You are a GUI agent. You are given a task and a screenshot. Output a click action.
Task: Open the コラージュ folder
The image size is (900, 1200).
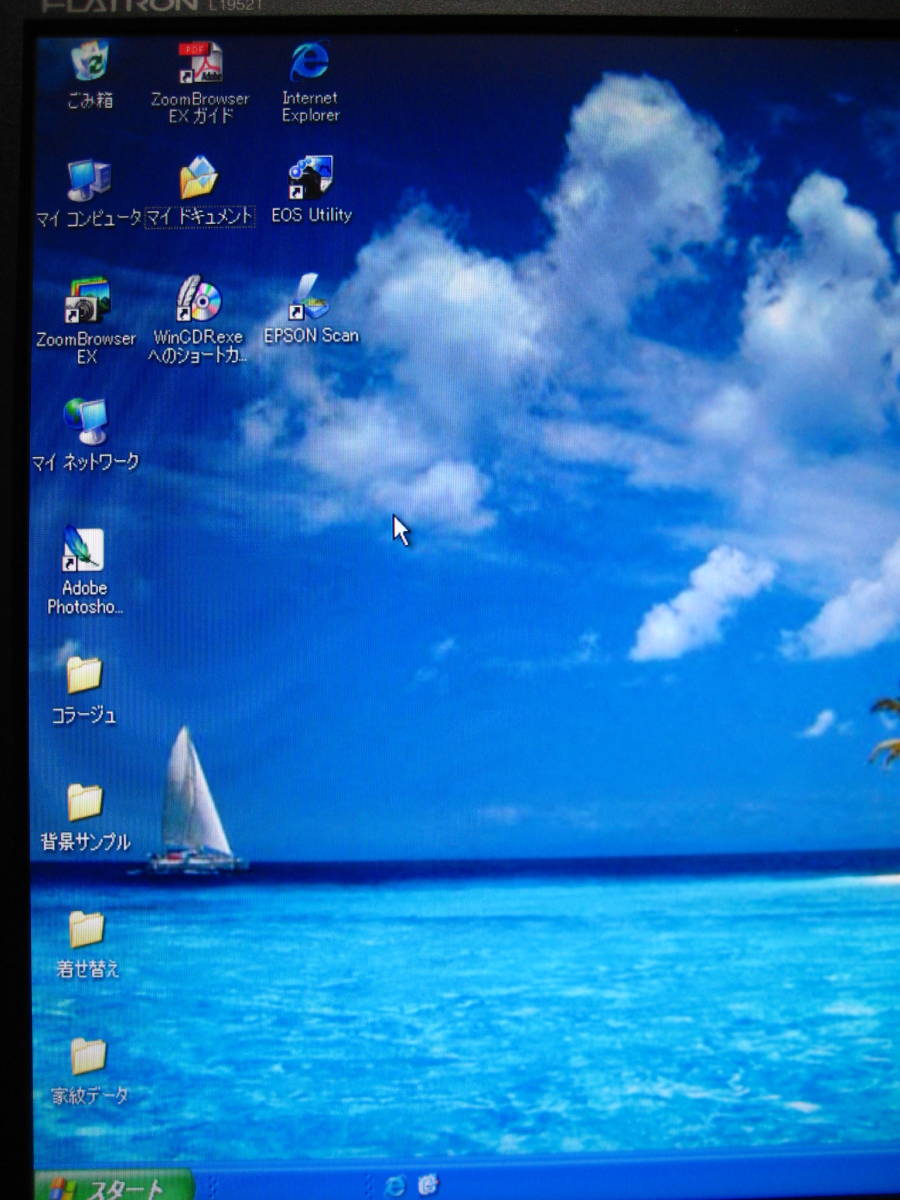coord(84,676)
